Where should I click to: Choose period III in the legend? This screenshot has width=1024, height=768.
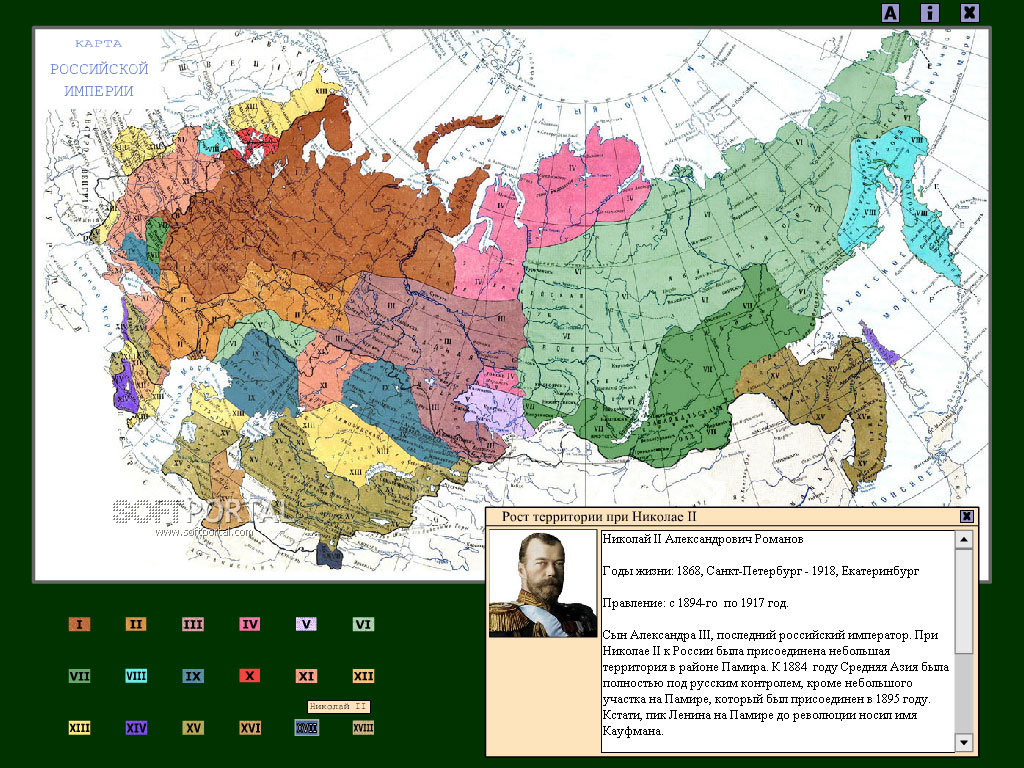coord(193,624)
